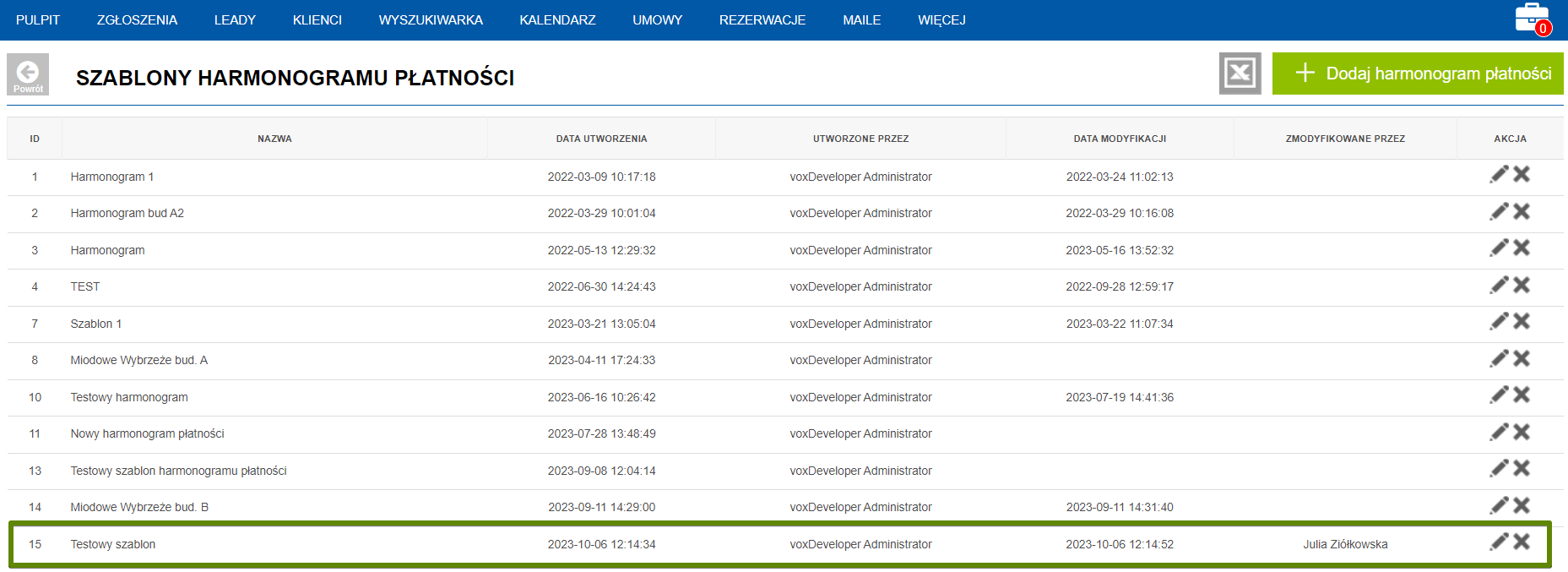
Task: Click creation date '2023-09-08 12:04:14'
Action: [601, 471]
